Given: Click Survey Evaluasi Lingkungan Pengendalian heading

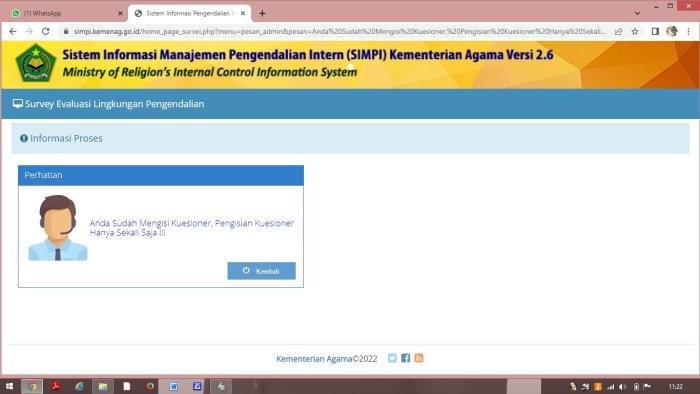Looking at the screenshot, I should click(x=115, y=104).
